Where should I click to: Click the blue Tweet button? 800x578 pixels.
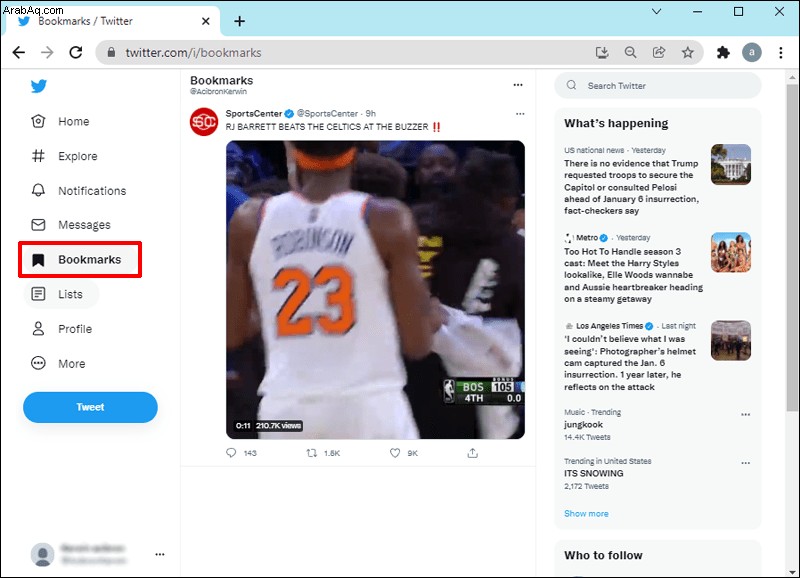pyautogui.click(x=90, y=407)
